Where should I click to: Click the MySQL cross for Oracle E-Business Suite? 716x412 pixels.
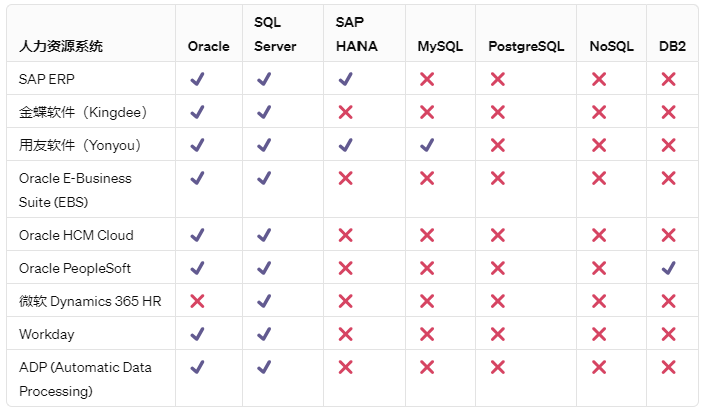tap(427, 178)
